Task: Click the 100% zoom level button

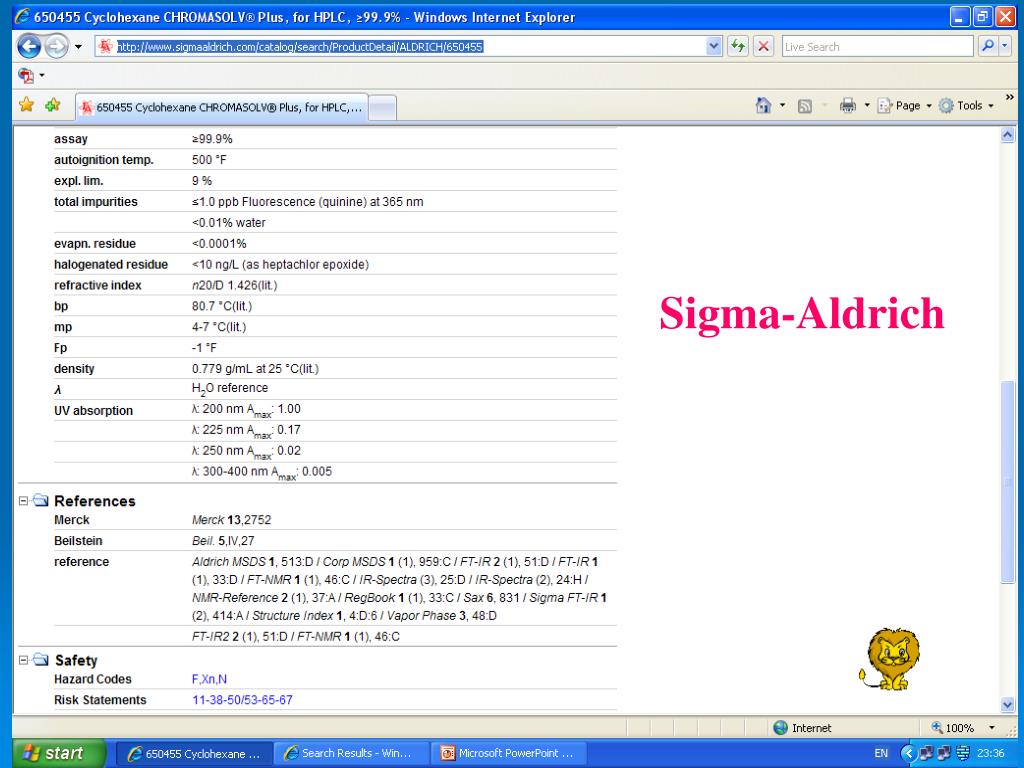Action: click(953, 728)
